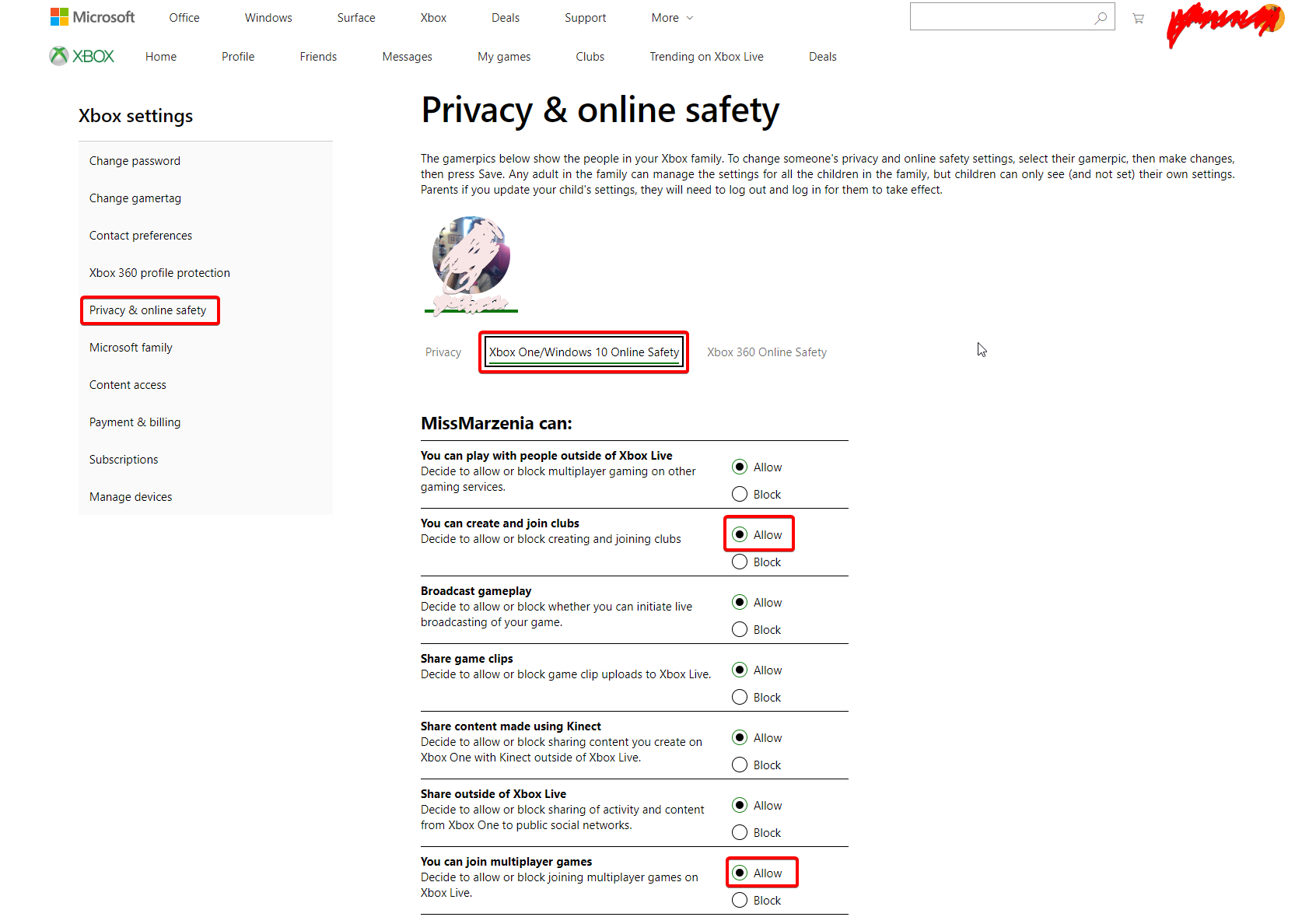Block sharing content made using Kinect

[x=740, y=765]
